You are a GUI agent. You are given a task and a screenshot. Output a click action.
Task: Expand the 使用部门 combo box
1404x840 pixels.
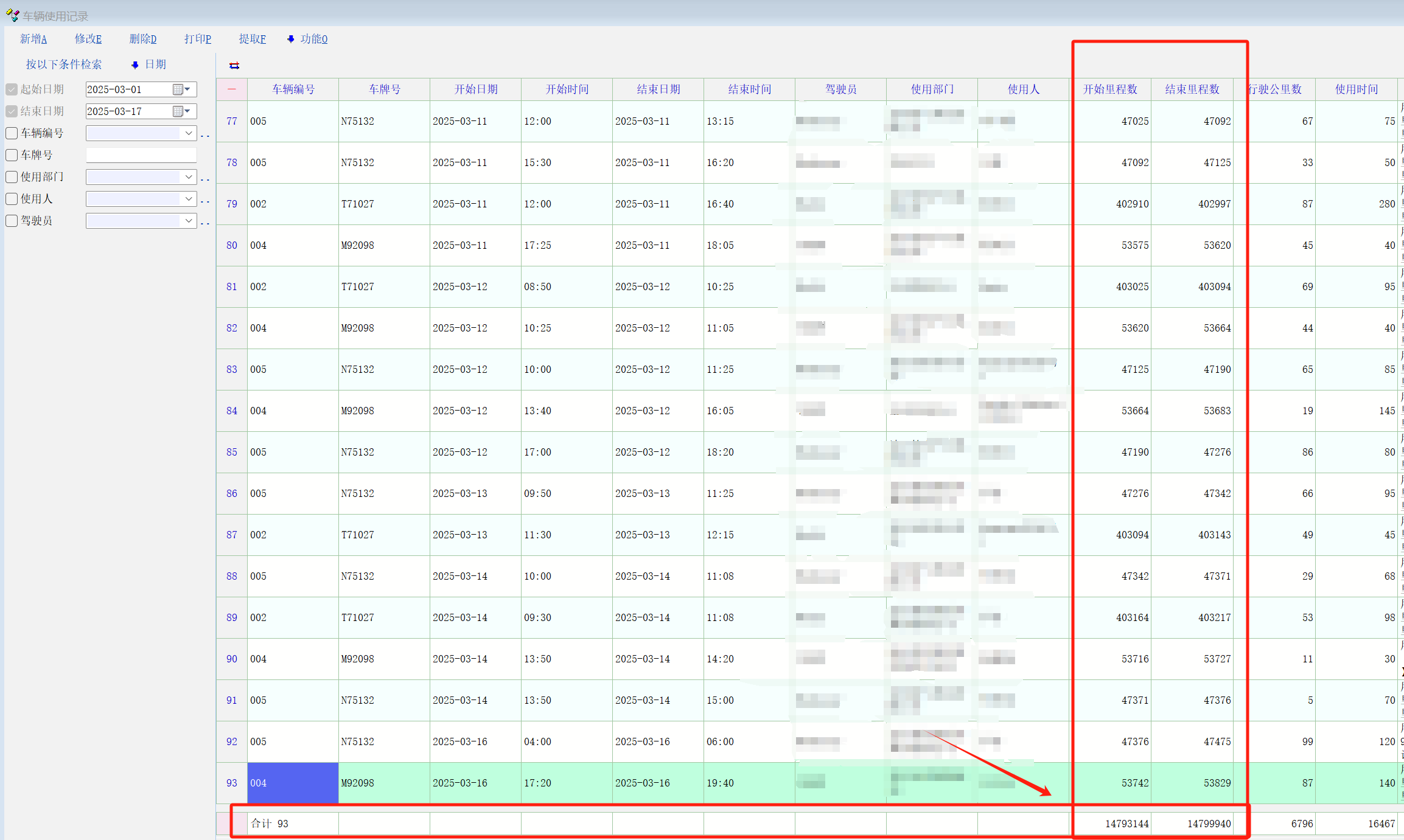[189, 177]
